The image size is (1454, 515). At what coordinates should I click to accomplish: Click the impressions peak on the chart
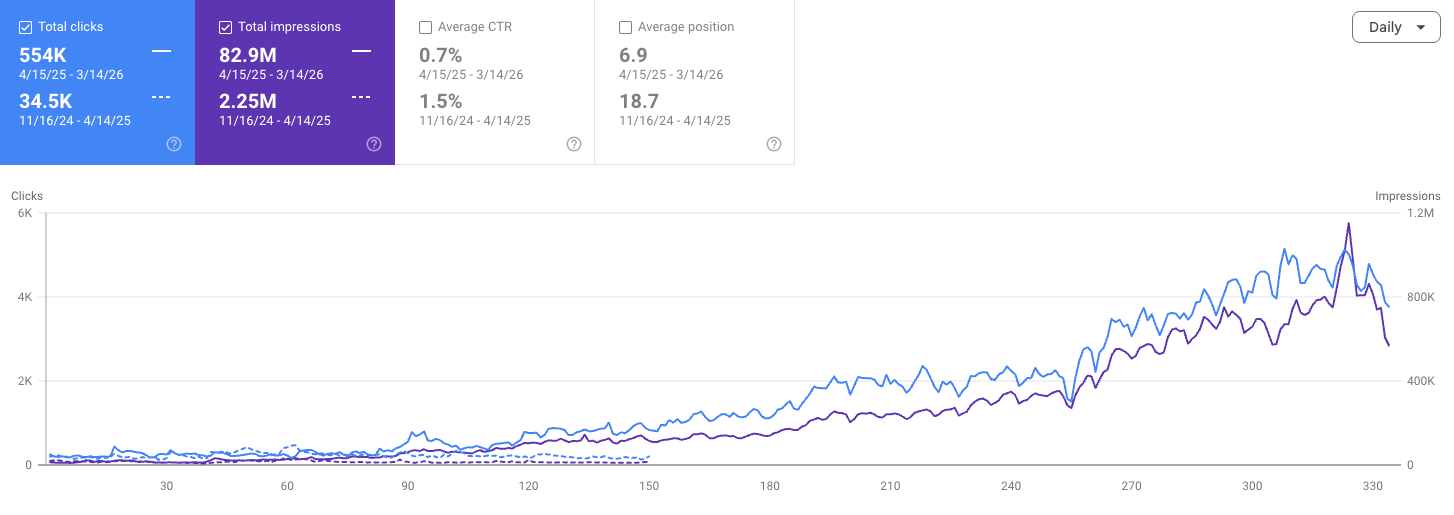point(1348,224)
